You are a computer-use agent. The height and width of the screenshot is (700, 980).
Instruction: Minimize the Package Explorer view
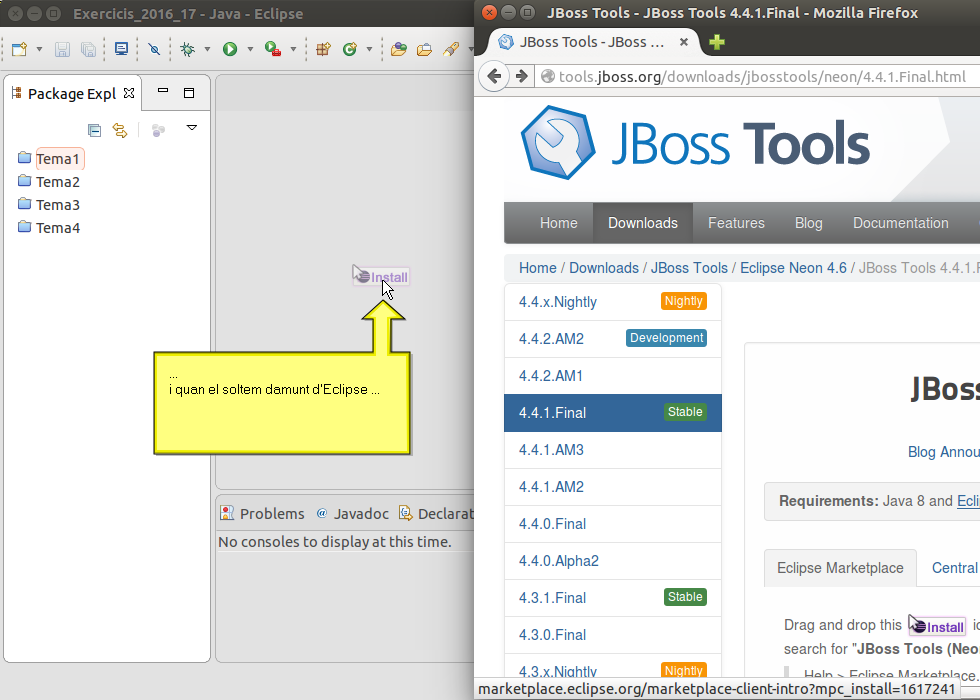(x=163, y=91)
